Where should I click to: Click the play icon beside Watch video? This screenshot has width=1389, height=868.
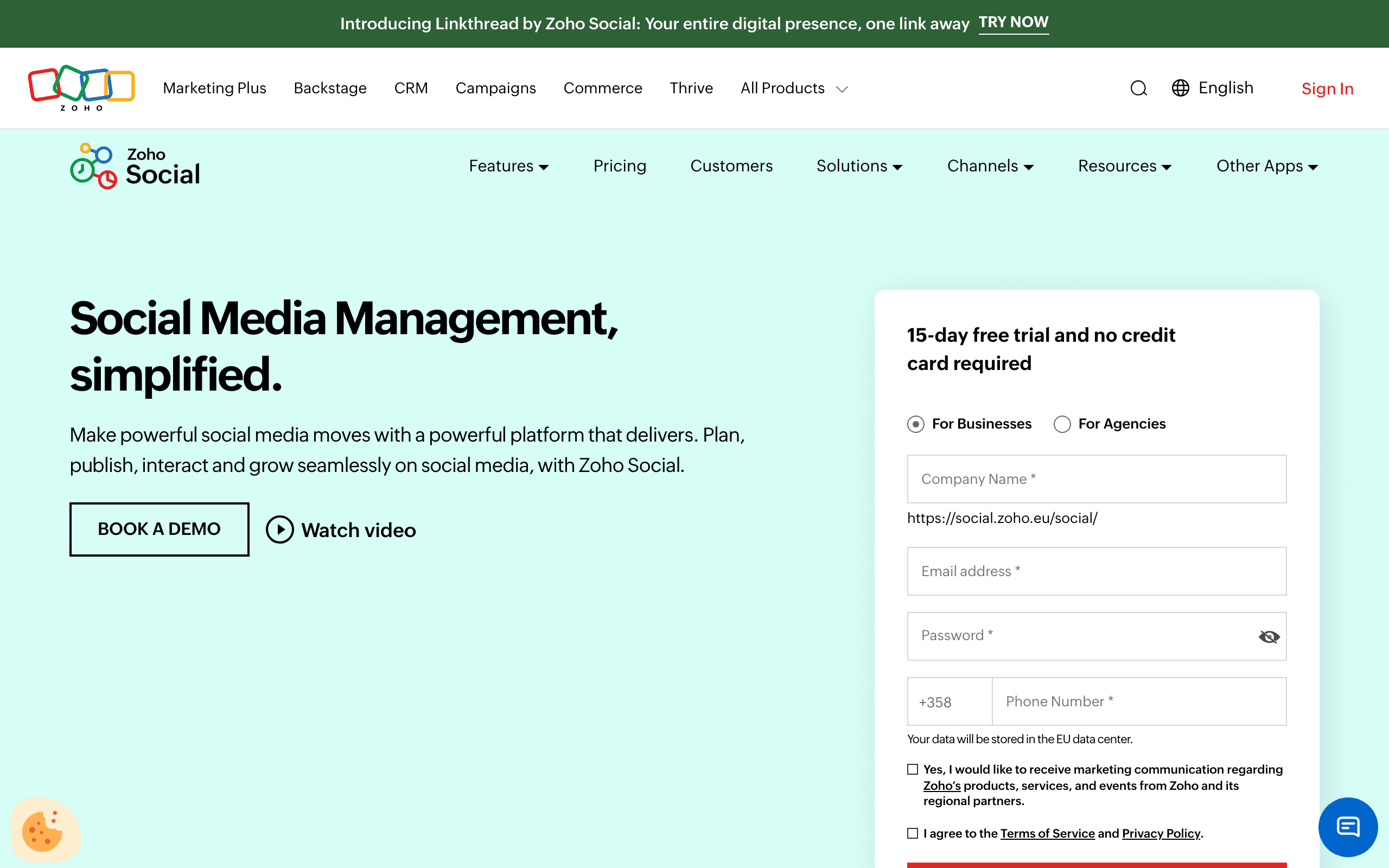coord(279,529)
